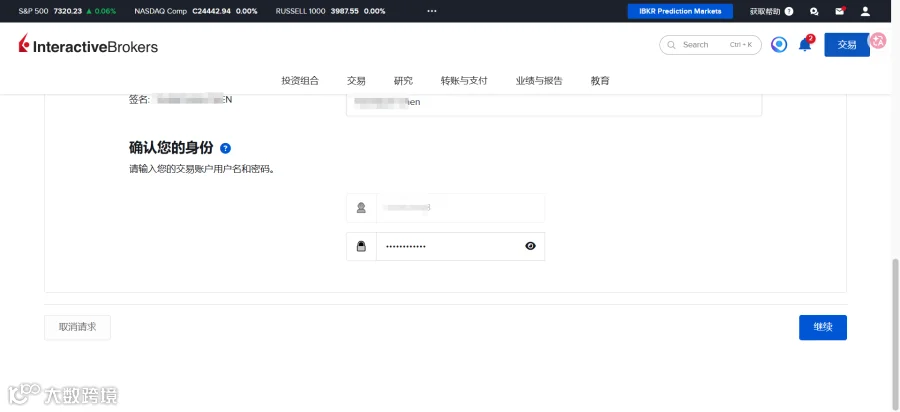900x412 pixels.
Task: Click the 确认您的身份 heading
Action: [171, 148]
